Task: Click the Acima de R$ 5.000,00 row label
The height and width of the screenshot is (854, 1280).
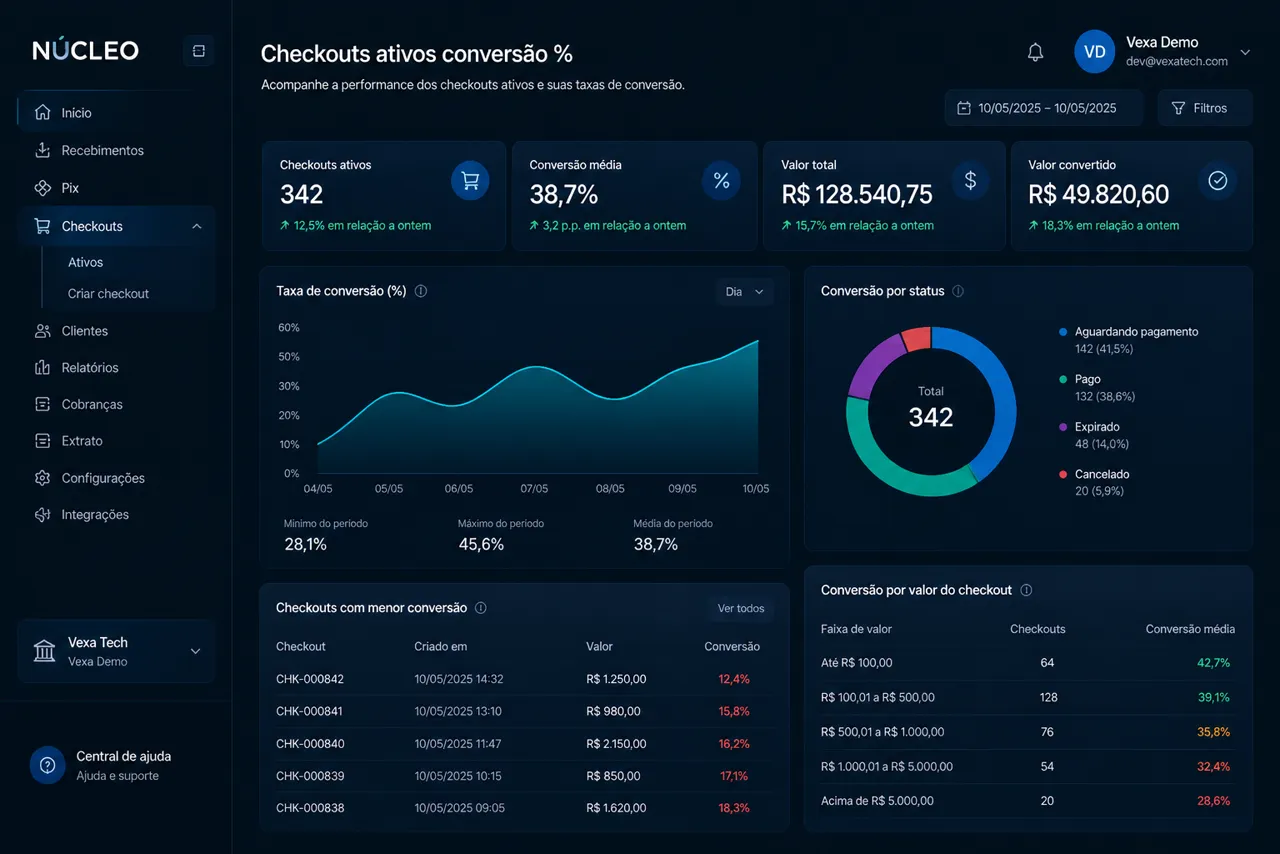Action: 877,801
